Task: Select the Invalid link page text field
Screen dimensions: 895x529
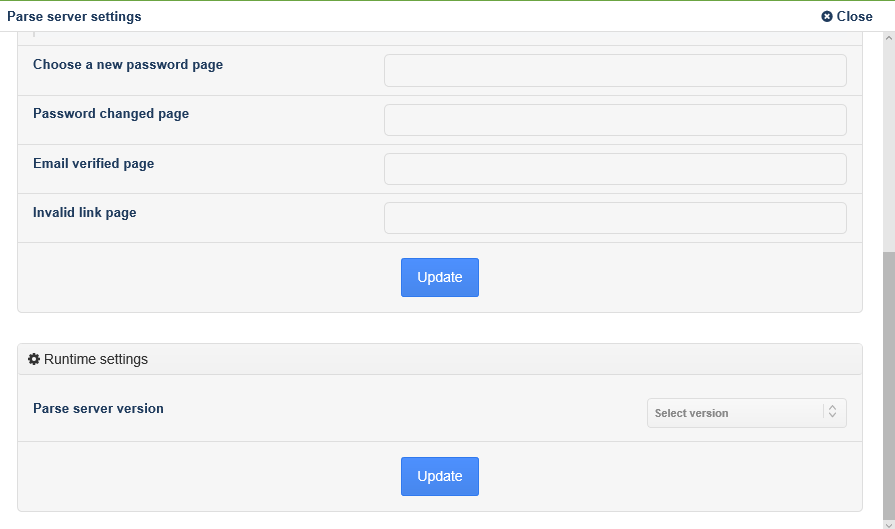Action: pyautogui.click(x=615, y=218)
